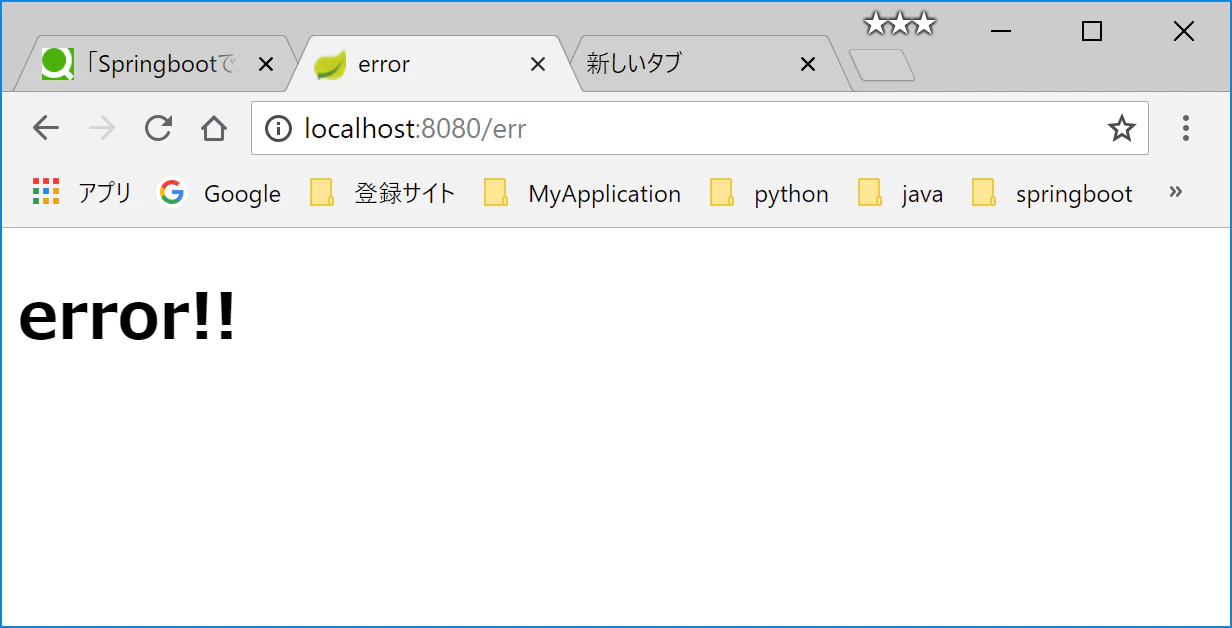The width and height of the screenshot is (1232, 628).
Task: Close the 新しいタブ tab
Action: [808, 64]
